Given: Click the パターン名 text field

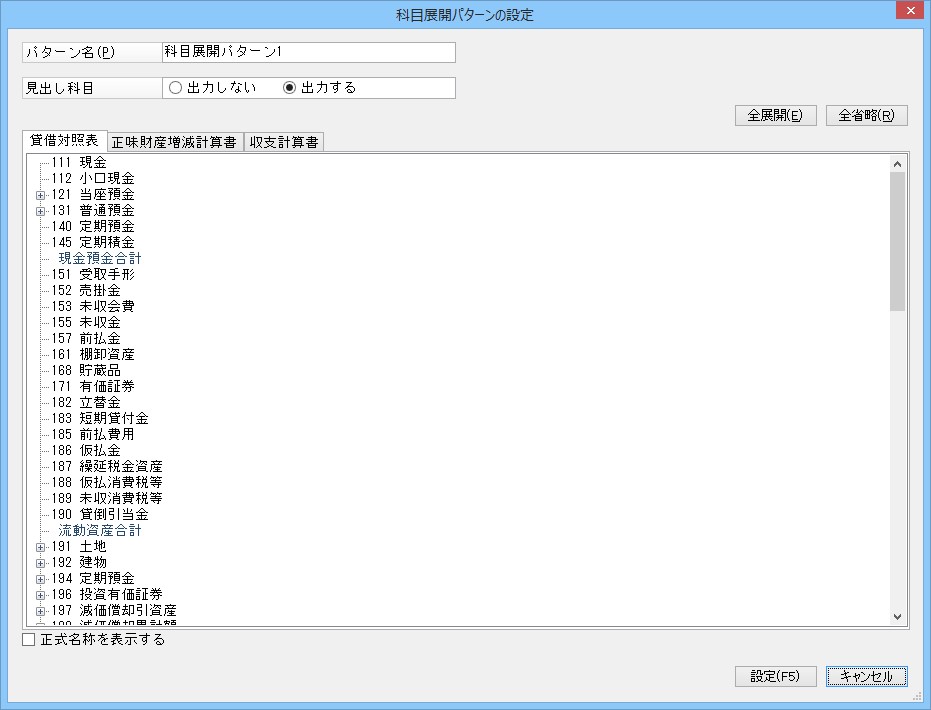Looking at the screenshot, I should (307, 52).
